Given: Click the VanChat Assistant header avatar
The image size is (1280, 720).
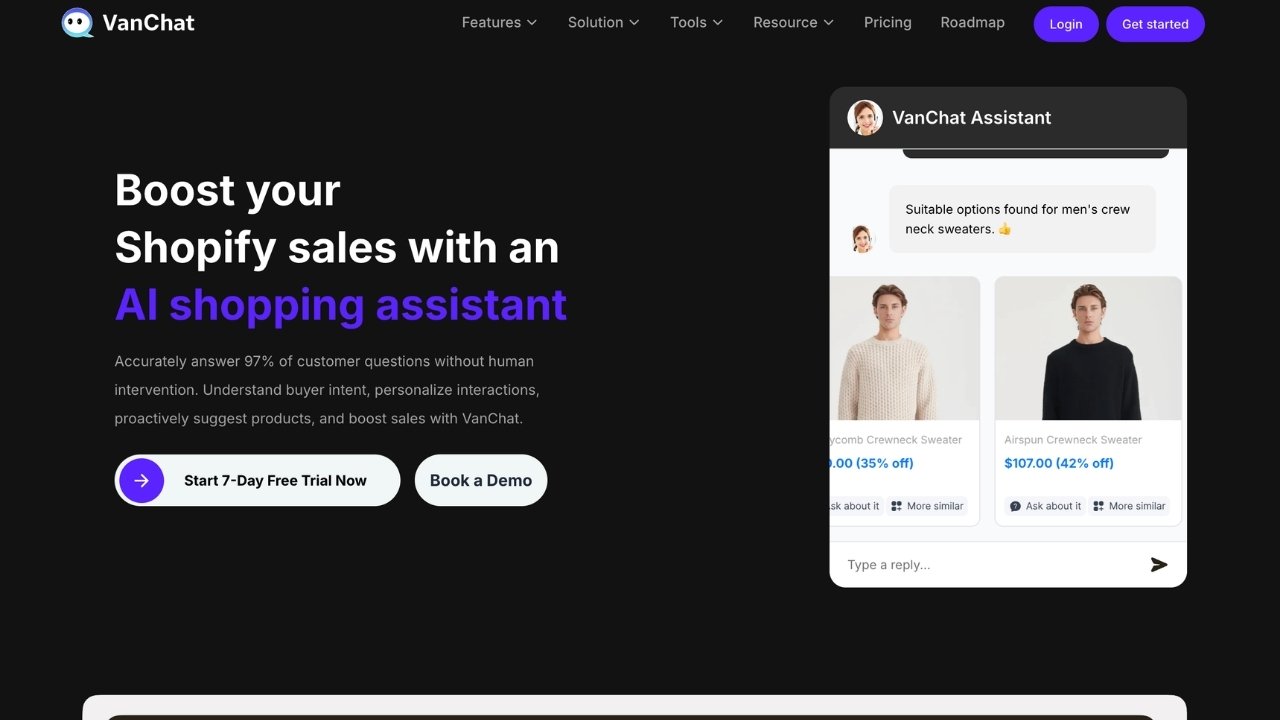Looking at the screenshot, I should (x=865, y=118).
